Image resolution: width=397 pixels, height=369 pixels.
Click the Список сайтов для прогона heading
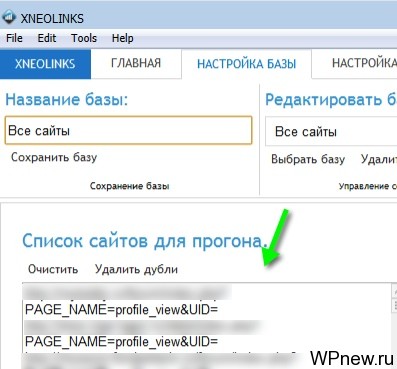coord(145,241)
